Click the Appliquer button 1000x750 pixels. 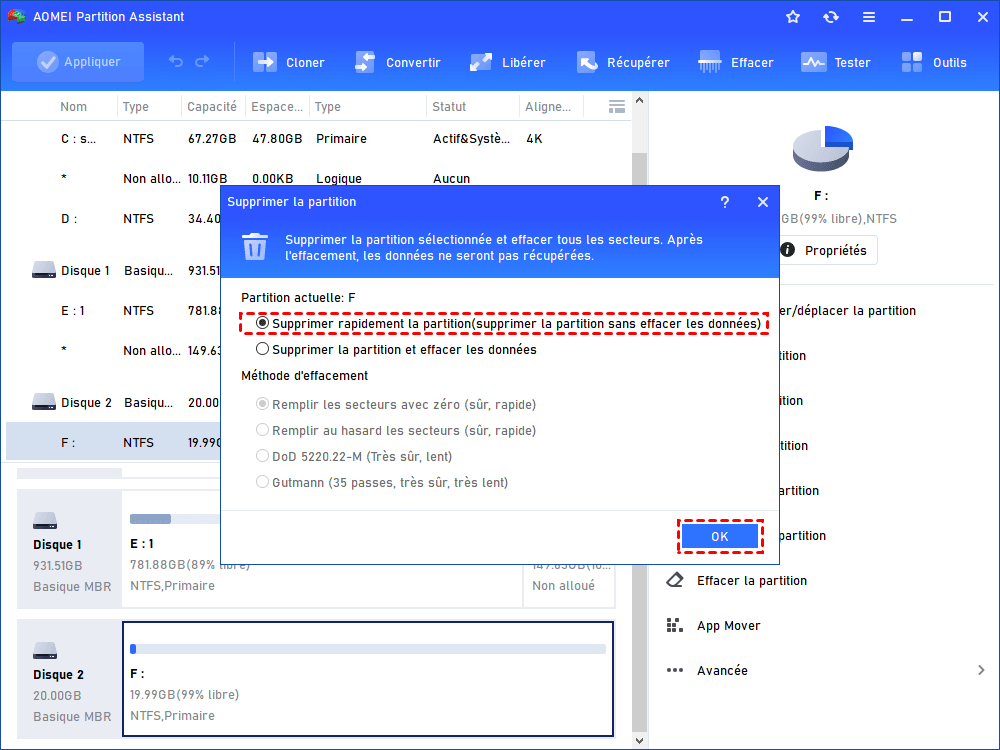pos(78,62)
